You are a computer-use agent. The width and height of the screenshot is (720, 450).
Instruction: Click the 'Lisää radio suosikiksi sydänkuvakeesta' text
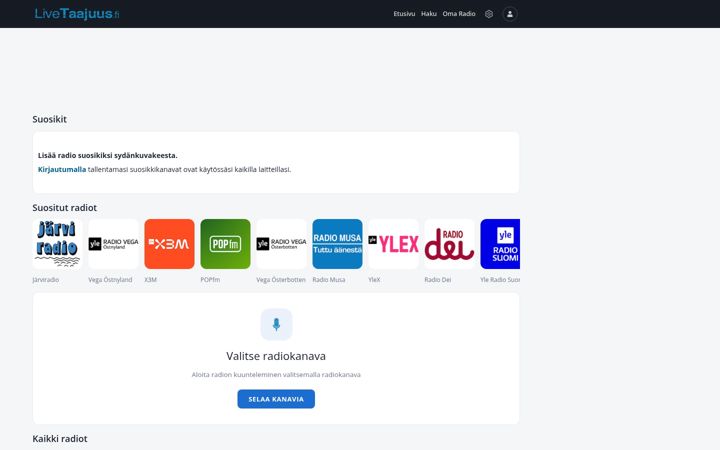[x=107, y=155]
